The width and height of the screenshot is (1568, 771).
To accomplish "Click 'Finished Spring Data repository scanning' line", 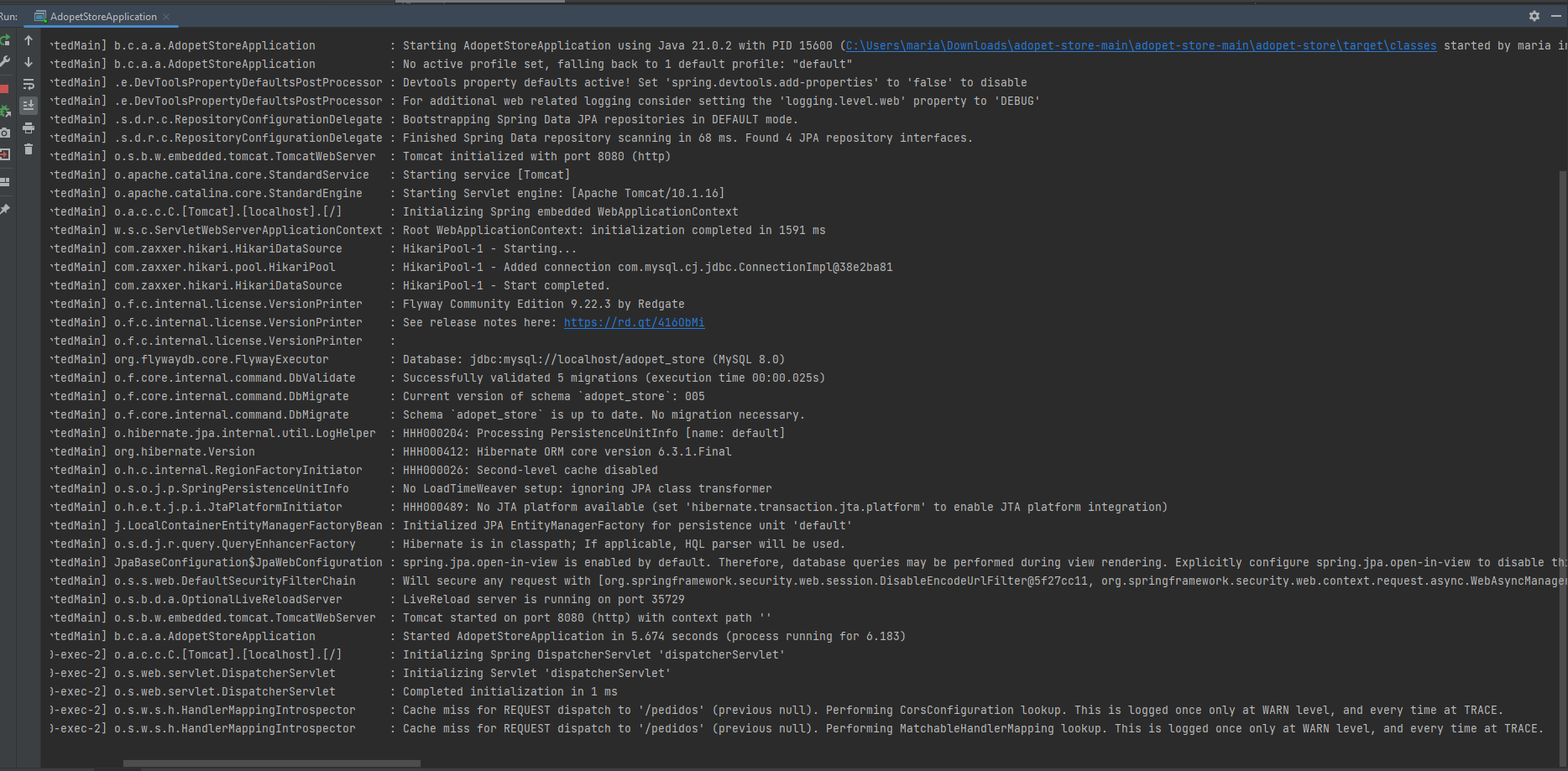I will tap(687, 138).
